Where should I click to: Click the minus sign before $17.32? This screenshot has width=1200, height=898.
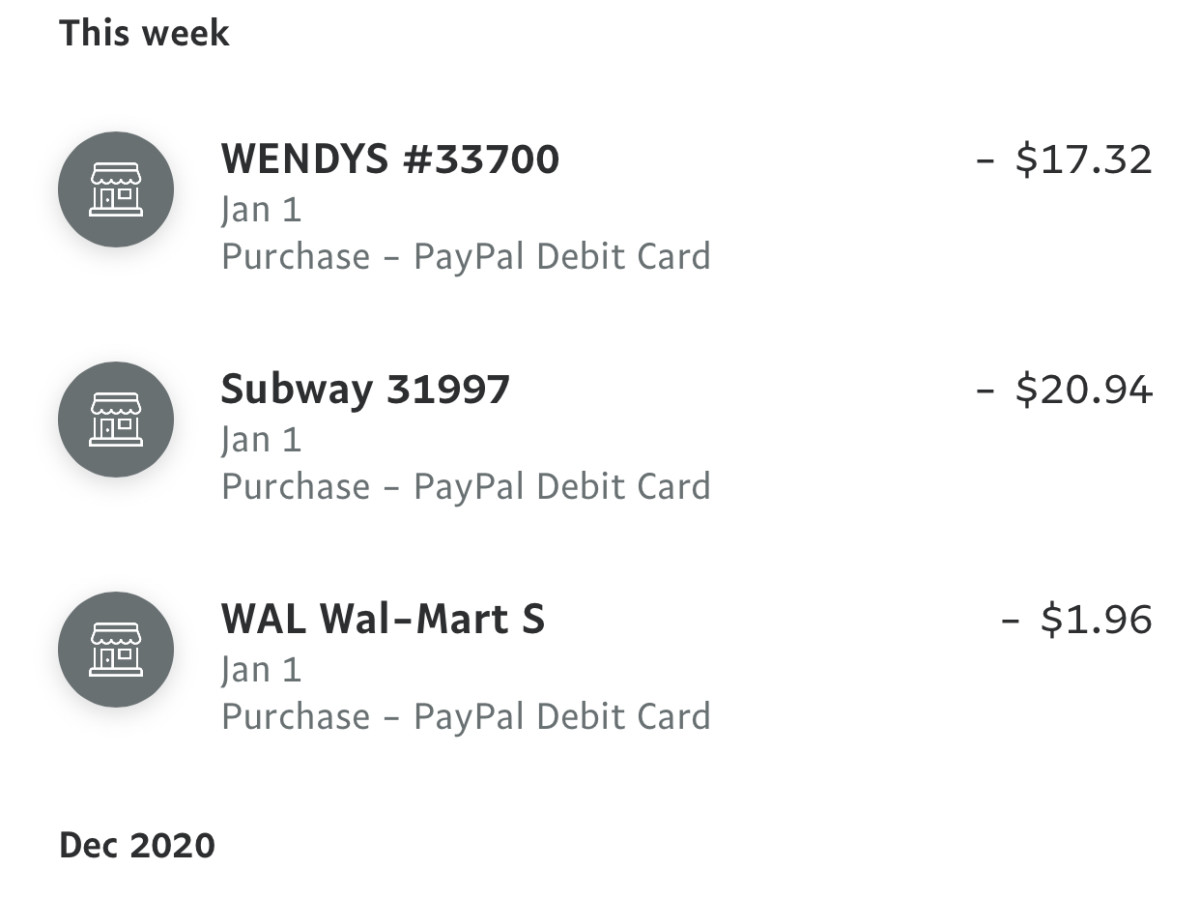coord(987,160)
